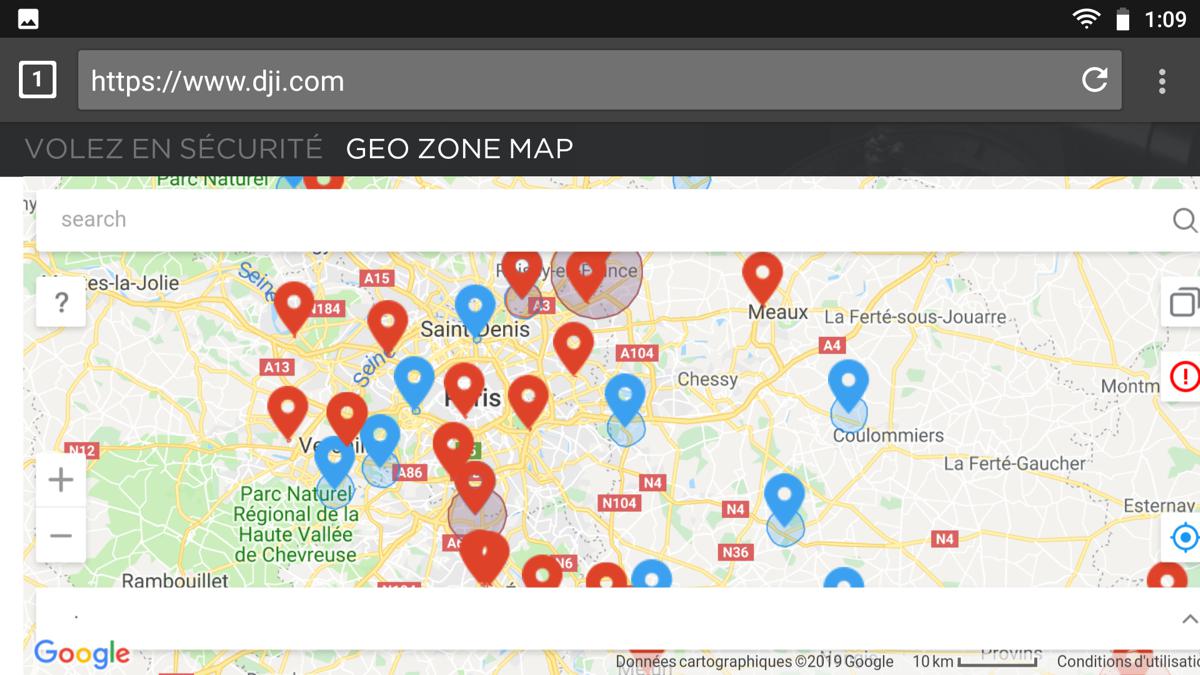Tap the search magnifier icon

tap(1184, 220)
